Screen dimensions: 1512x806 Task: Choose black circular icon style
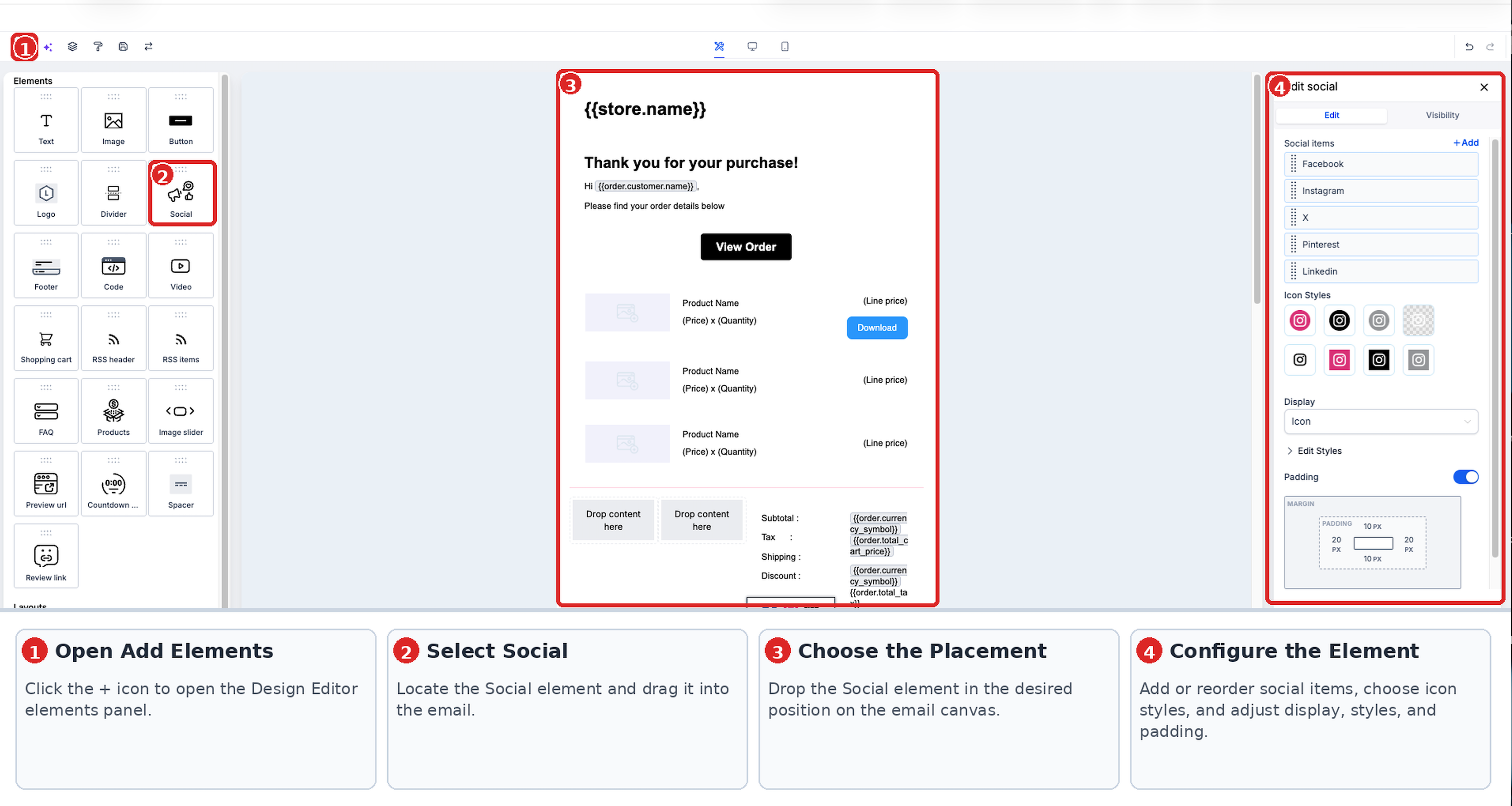[x=1339, y=321]
